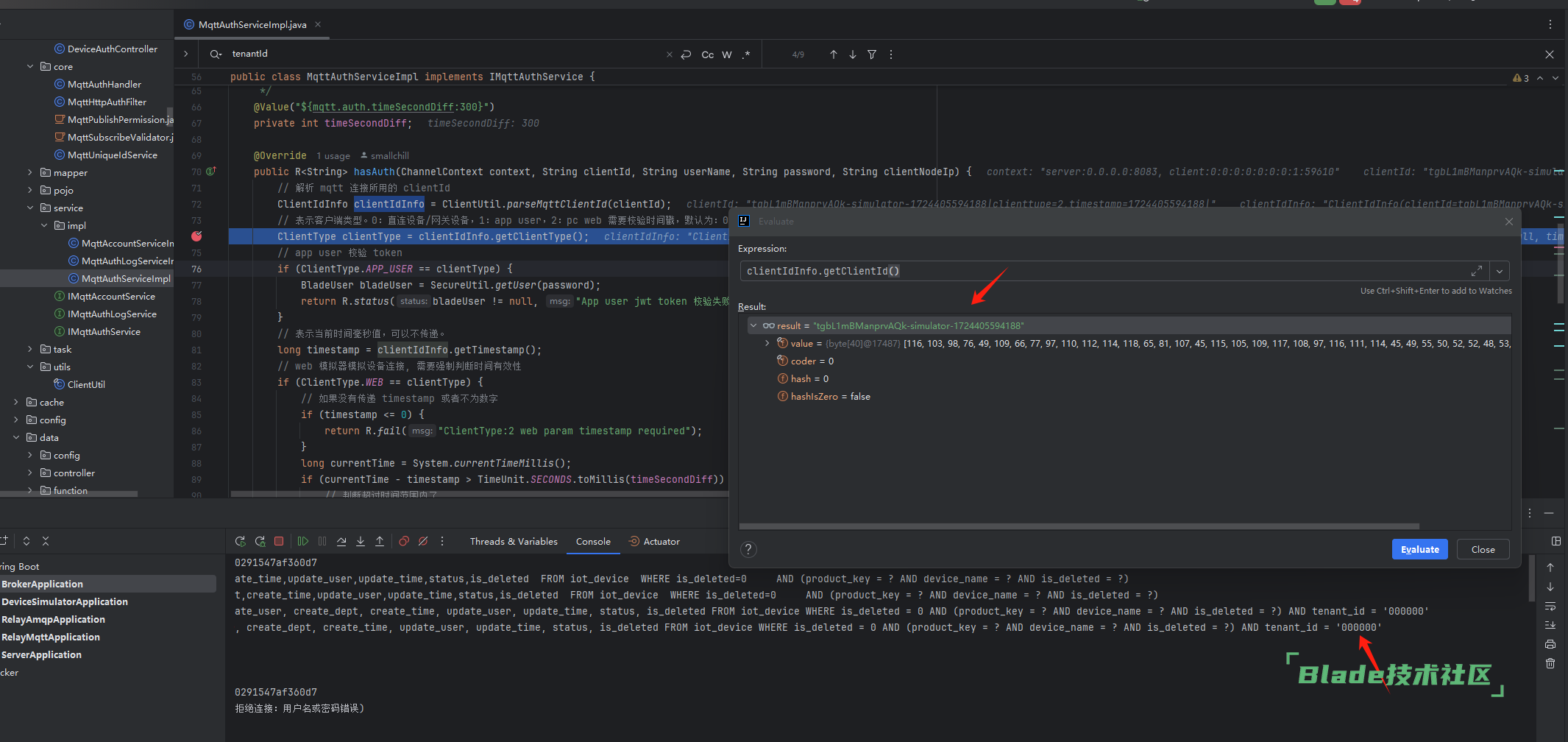Expand the pojo folder

(x=30, y=190)
